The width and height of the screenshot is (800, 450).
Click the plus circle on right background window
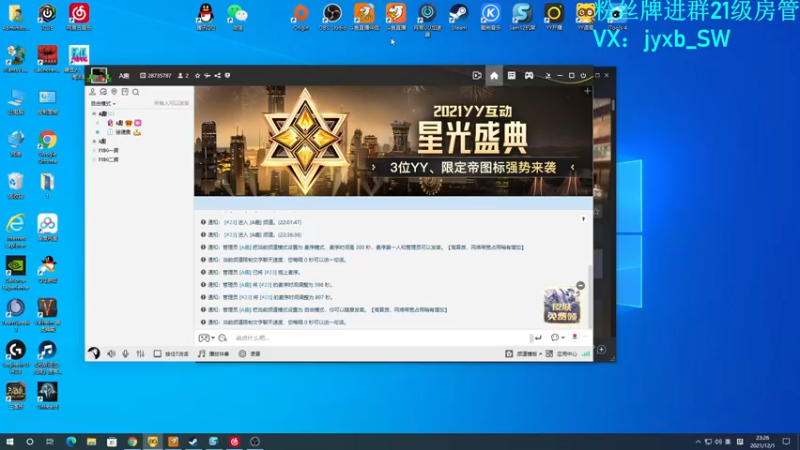pos(602,349)
